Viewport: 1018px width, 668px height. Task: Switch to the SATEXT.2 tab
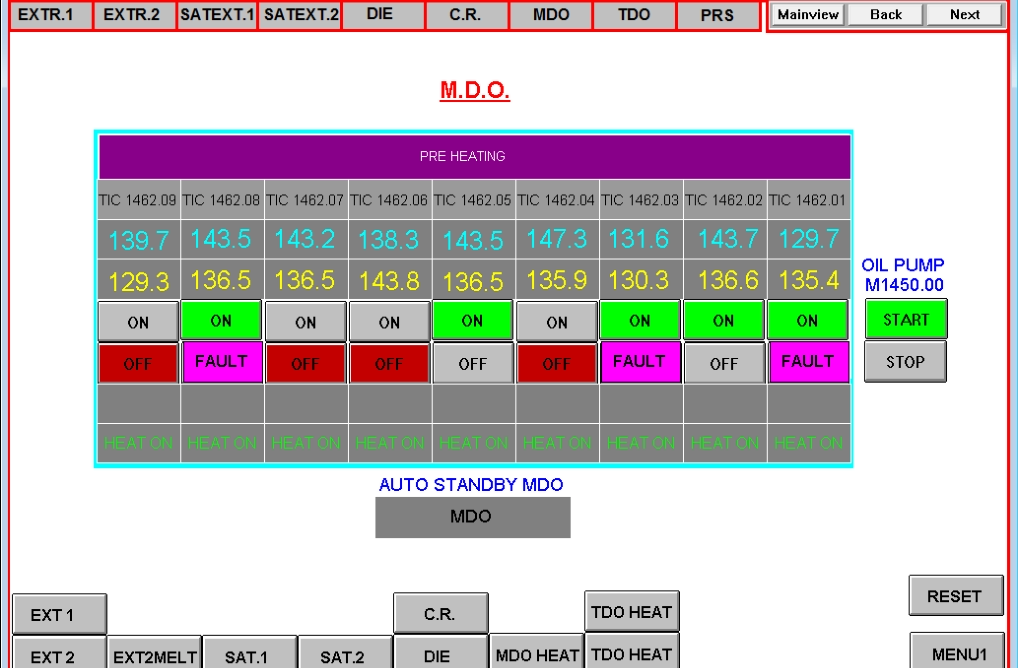click(x=299, y=16)
